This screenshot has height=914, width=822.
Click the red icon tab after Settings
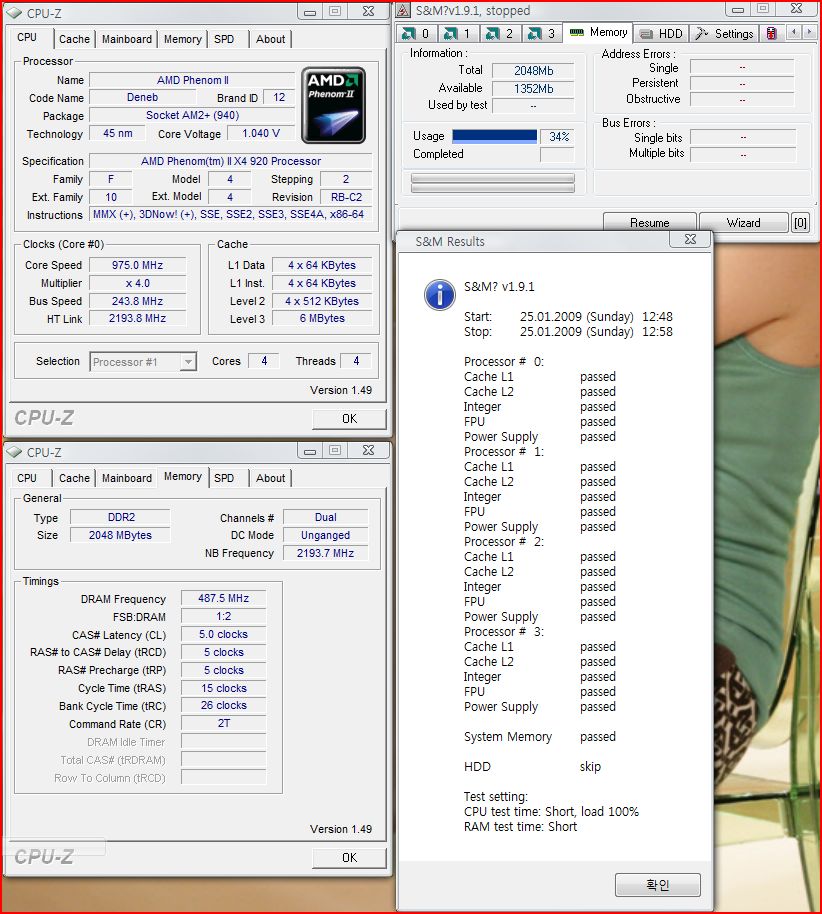pyautogui.click(x=771, y=34)
